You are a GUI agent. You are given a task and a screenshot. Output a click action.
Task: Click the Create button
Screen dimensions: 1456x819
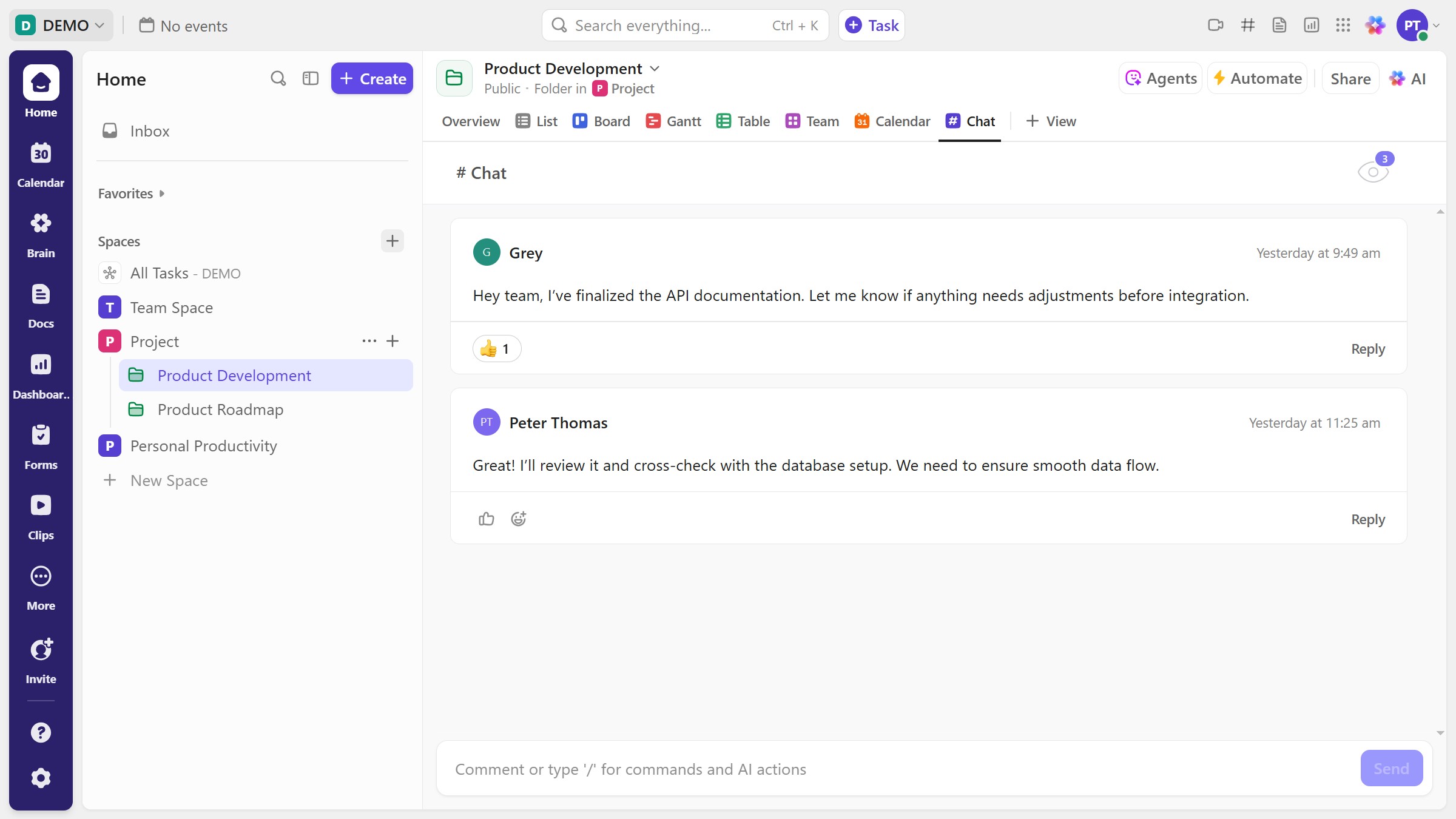[x=372, y=78]
